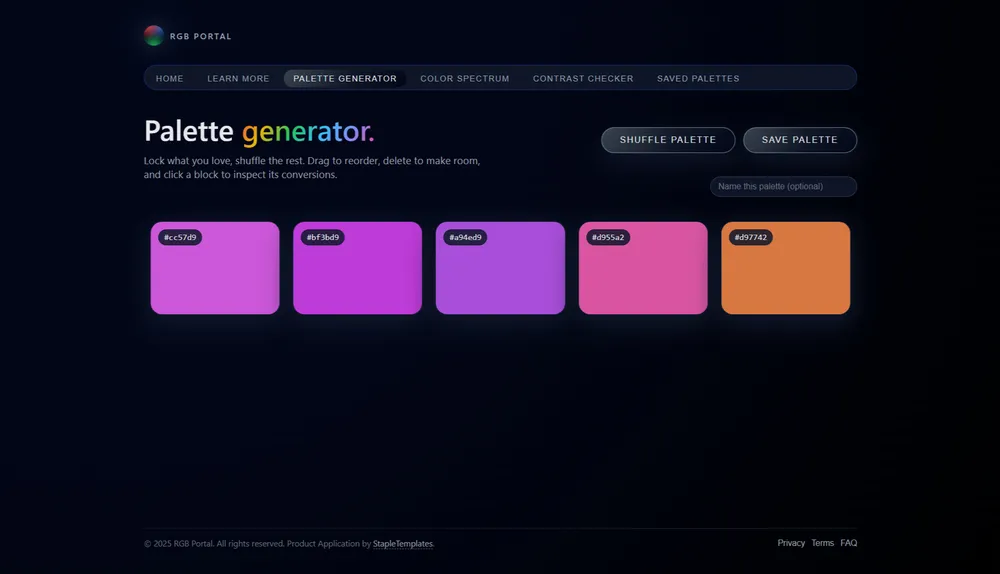
Task: Open the Color Spectrum page
Action: (x=465, y=78)
